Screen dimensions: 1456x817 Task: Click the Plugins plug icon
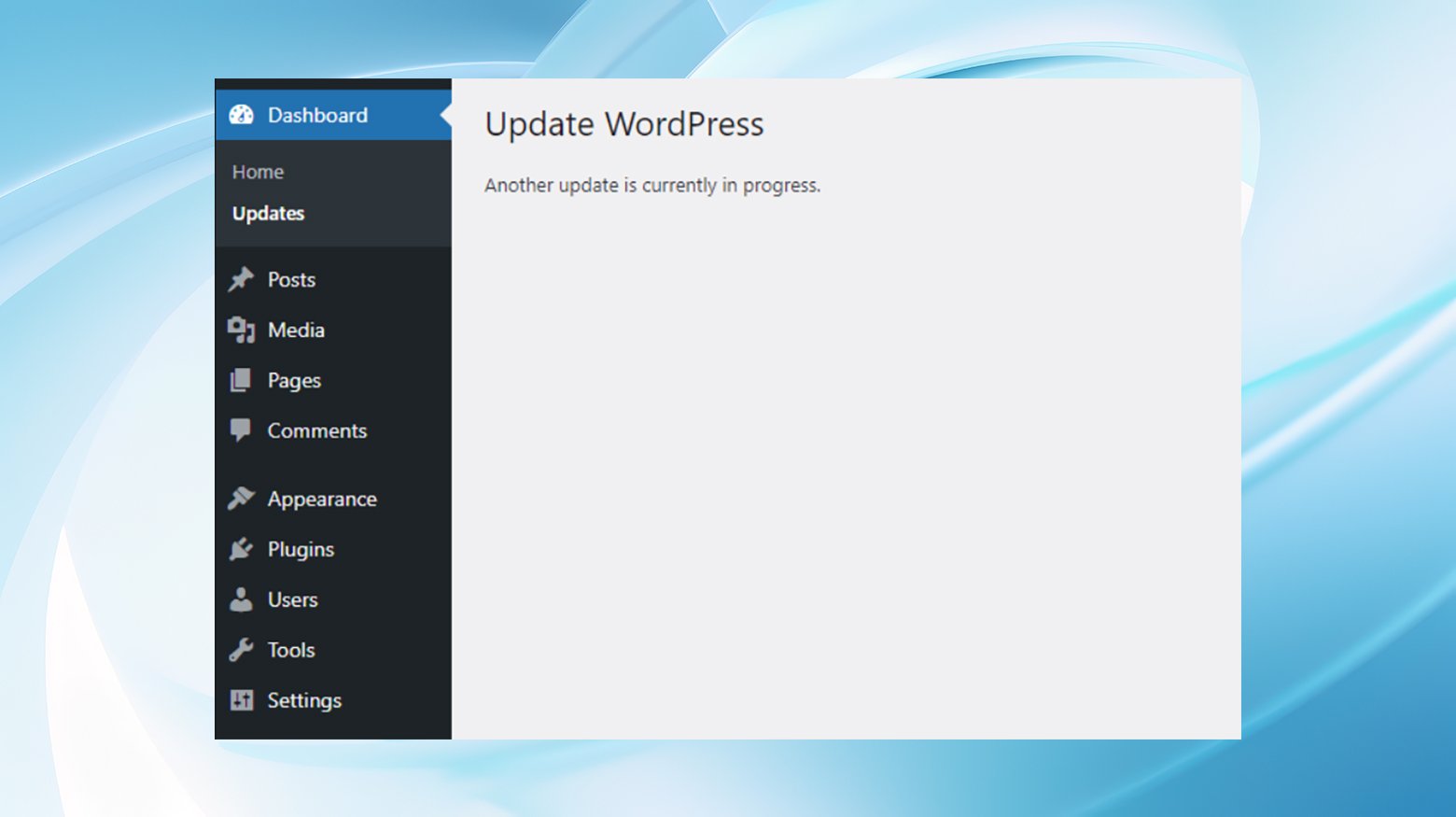coord(241,549)
